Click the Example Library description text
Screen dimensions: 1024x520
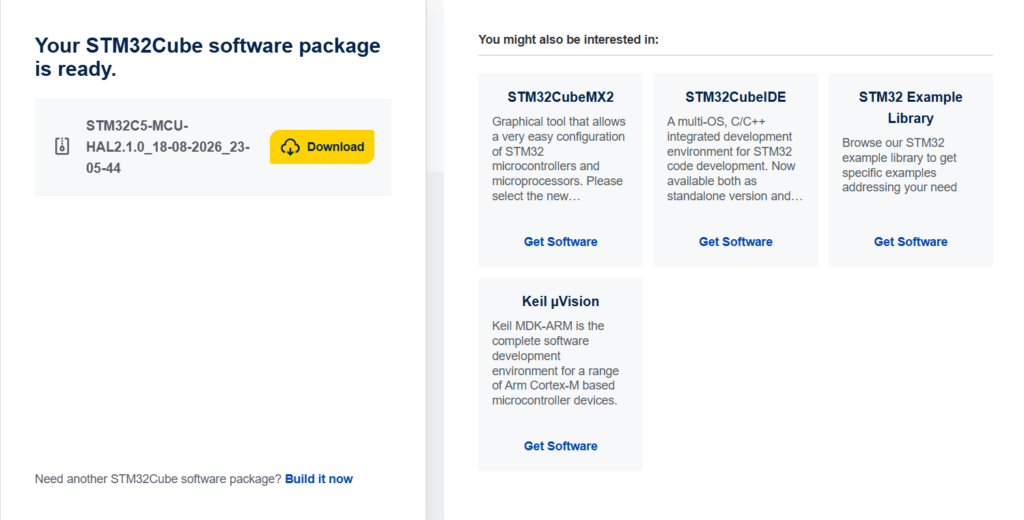pyautogui.click(x=899, y=165)
